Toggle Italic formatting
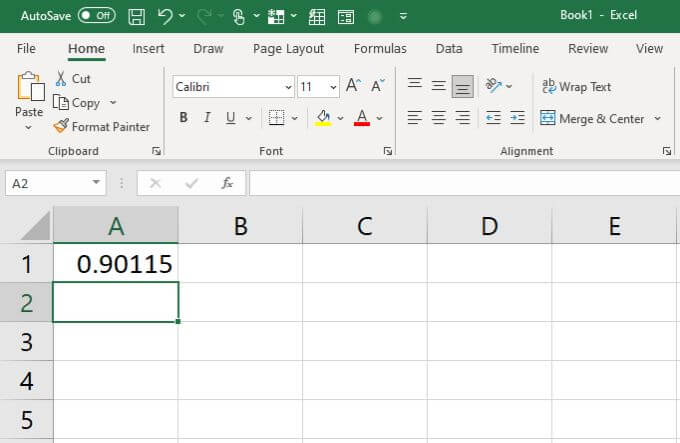680x443 pixels. (x=207, y=117)
